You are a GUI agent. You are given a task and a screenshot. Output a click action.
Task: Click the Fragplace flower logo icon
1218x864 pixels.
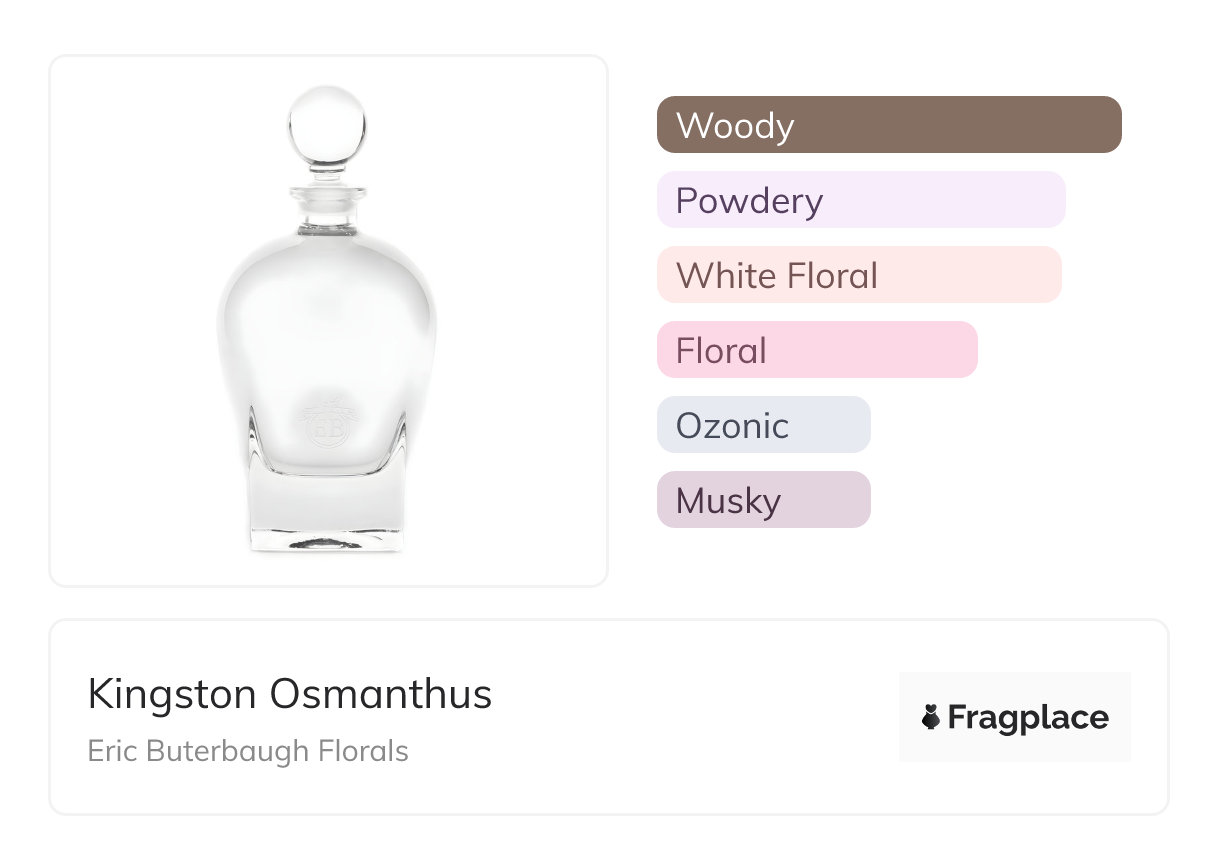931,718
